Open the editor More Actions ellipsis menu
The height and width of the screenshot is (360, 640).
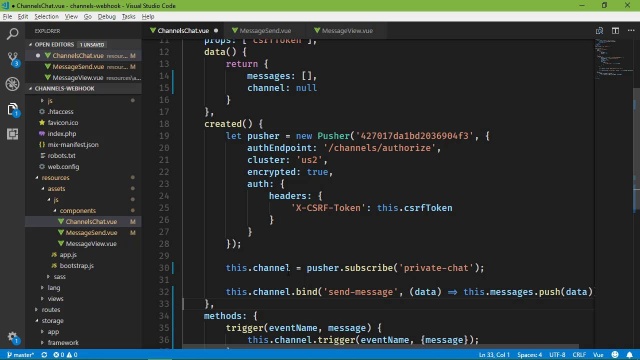pyautogui.click(x=631, y=31)
